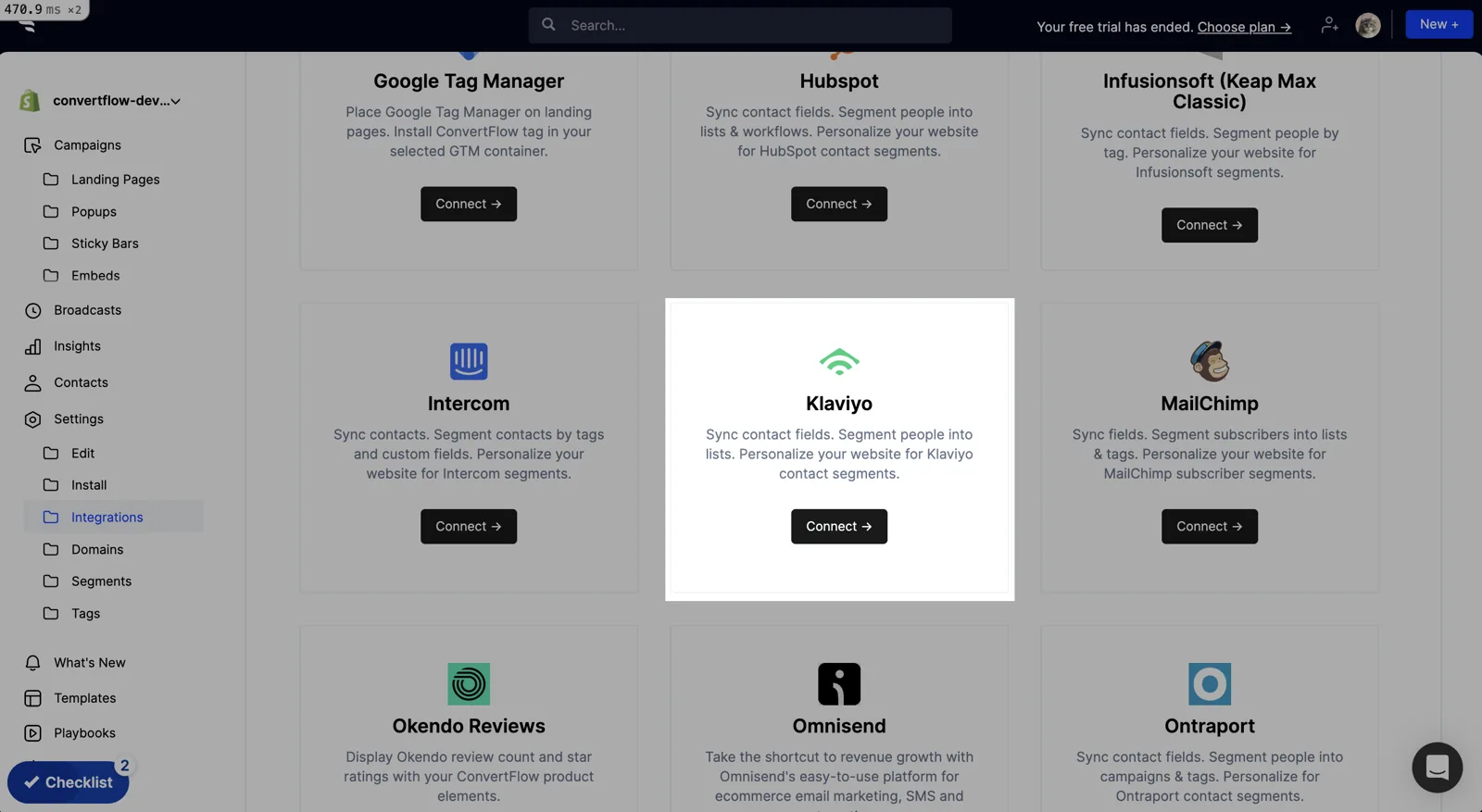Open Tags in sidebar
Screen dimensions: 1482x812
85,614
